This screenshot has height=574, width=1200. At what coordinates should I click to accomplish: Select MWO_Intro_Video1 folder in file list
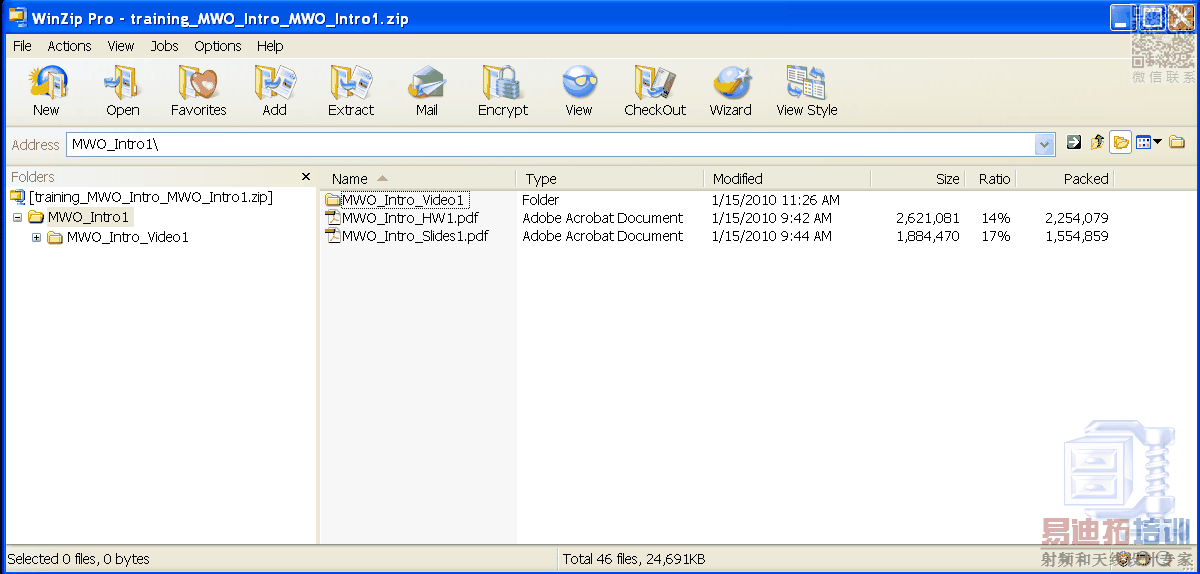click(x=403, y=200)
